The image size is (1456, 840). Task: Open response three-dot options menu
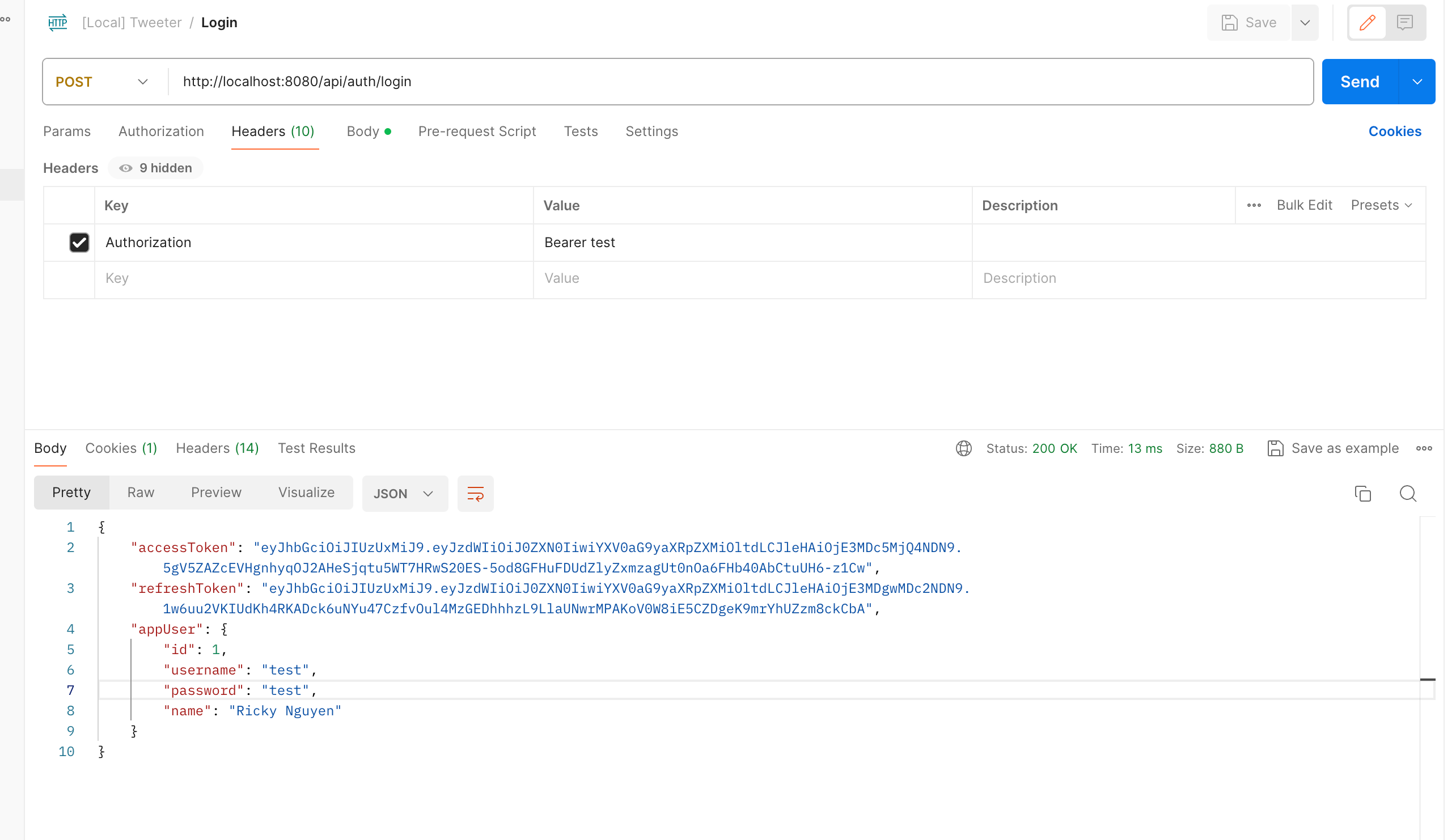[x=1424, y=448]
